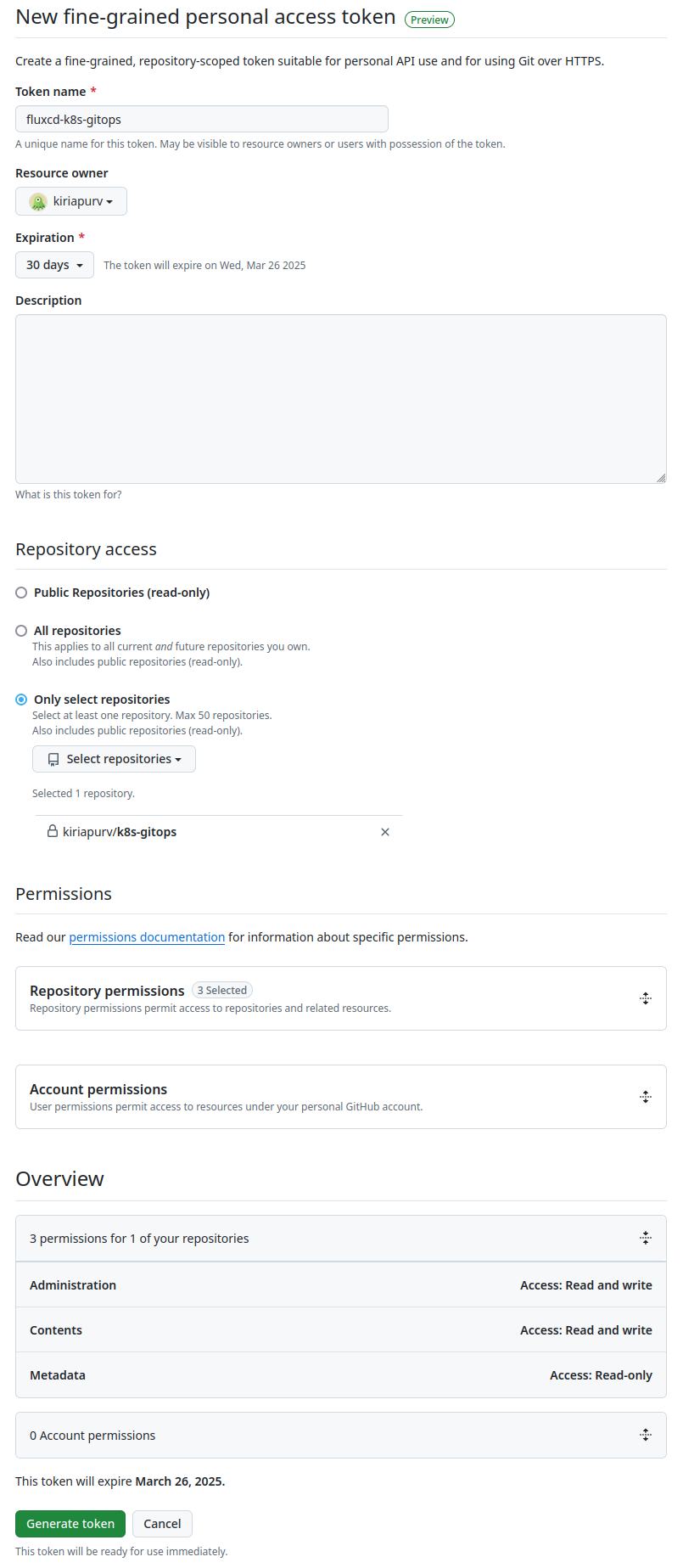Viewport: 683px width, 1568px height.
Task: Toggle the 3 permissions overview unfold icon
Action: [646, 1238]
